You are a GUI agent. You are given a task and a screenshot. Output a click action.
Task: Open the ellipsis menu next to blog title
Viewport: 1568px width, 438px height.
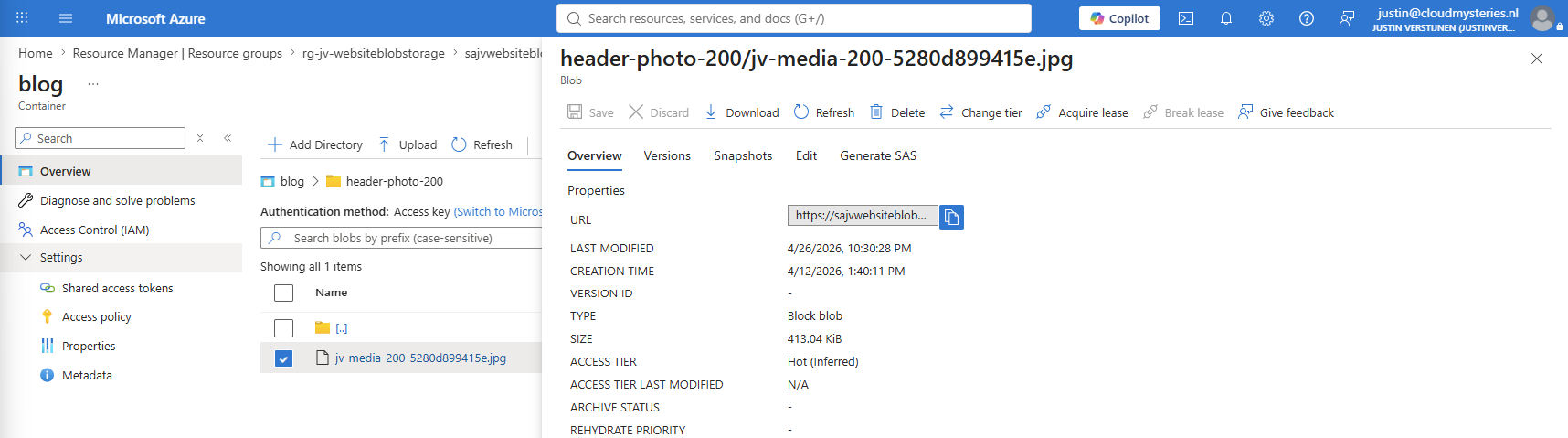tap(93, 84)
